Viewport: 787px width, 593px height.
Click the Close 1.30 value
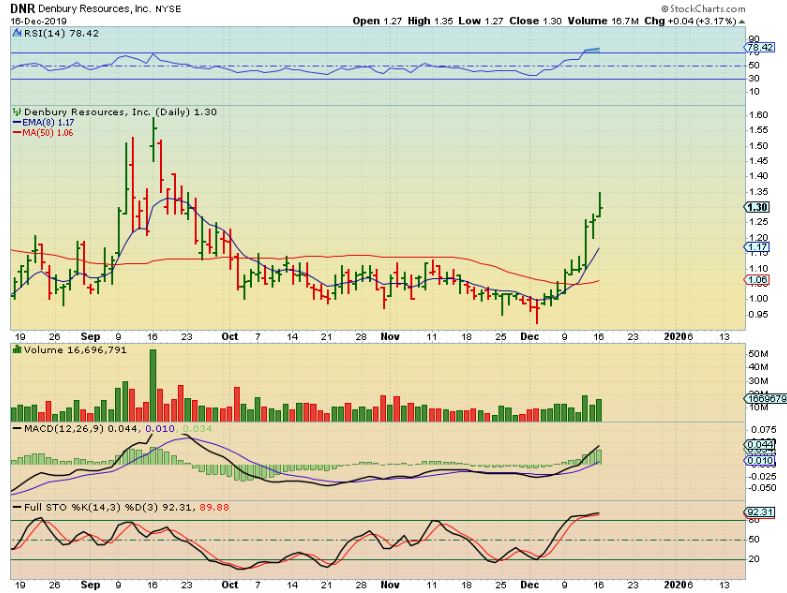coord(535,21)
